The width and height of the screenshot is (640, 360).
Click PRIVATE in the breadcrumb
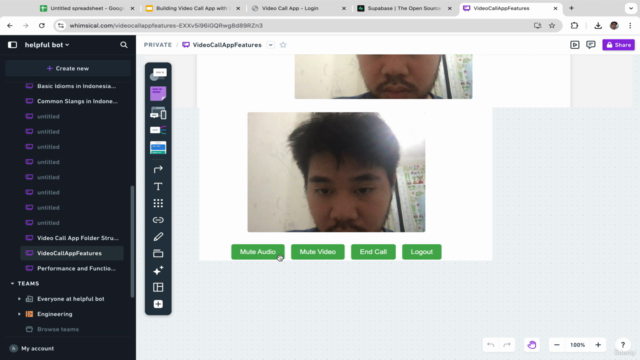click(x=158, y=45)
